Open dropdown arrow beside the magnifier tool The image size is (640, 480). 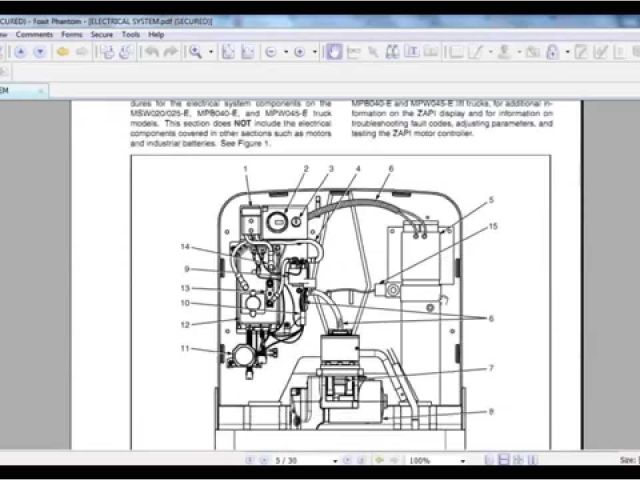[209, 52]
